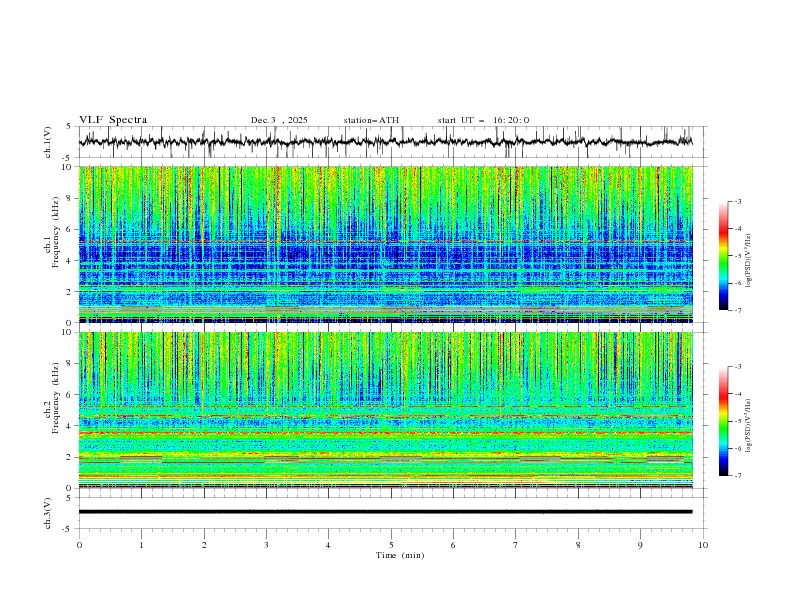The width and height of the screenshot is (792, 612).
Task: Click the log(PSD) label beside ch.2 colorbar
Action: tap(748, 426)
